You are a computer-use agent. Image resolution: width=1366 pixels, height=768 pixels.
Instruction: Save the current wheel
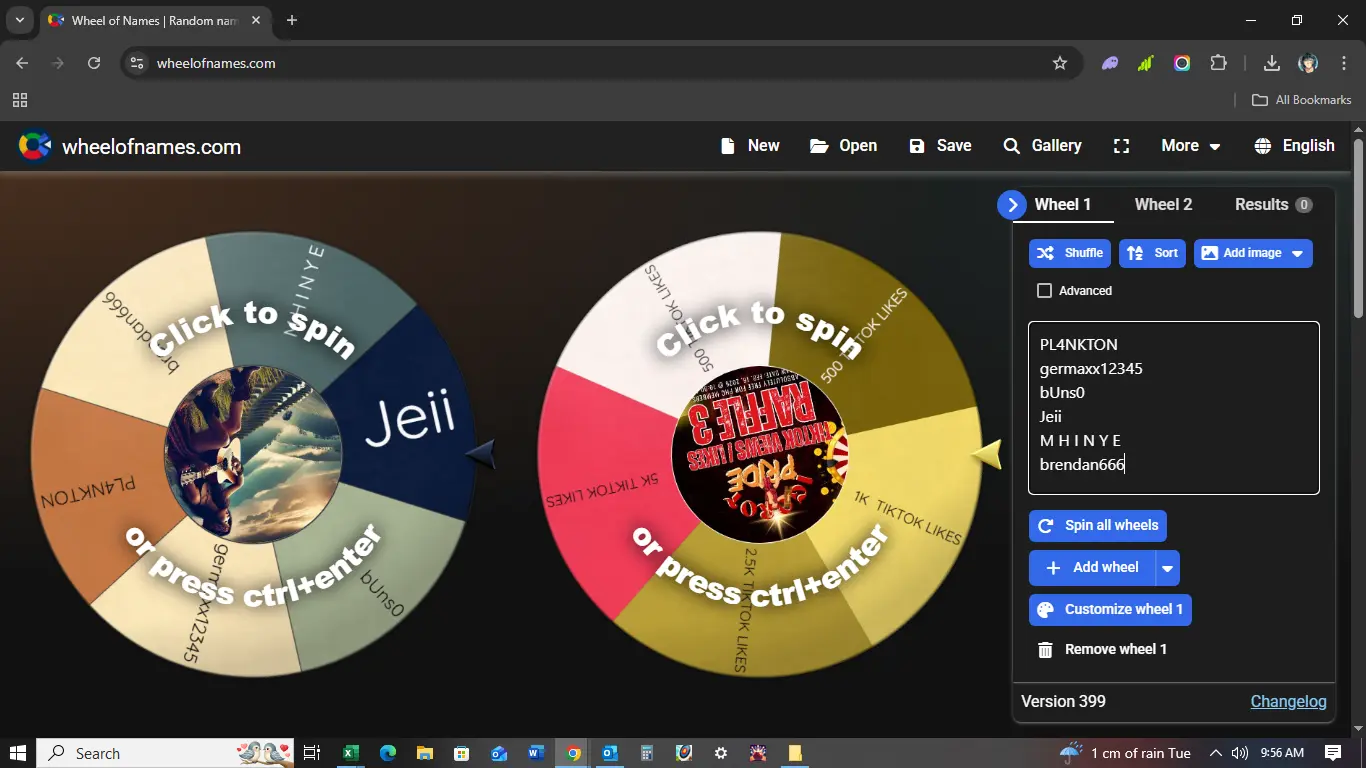click(940, 146)
